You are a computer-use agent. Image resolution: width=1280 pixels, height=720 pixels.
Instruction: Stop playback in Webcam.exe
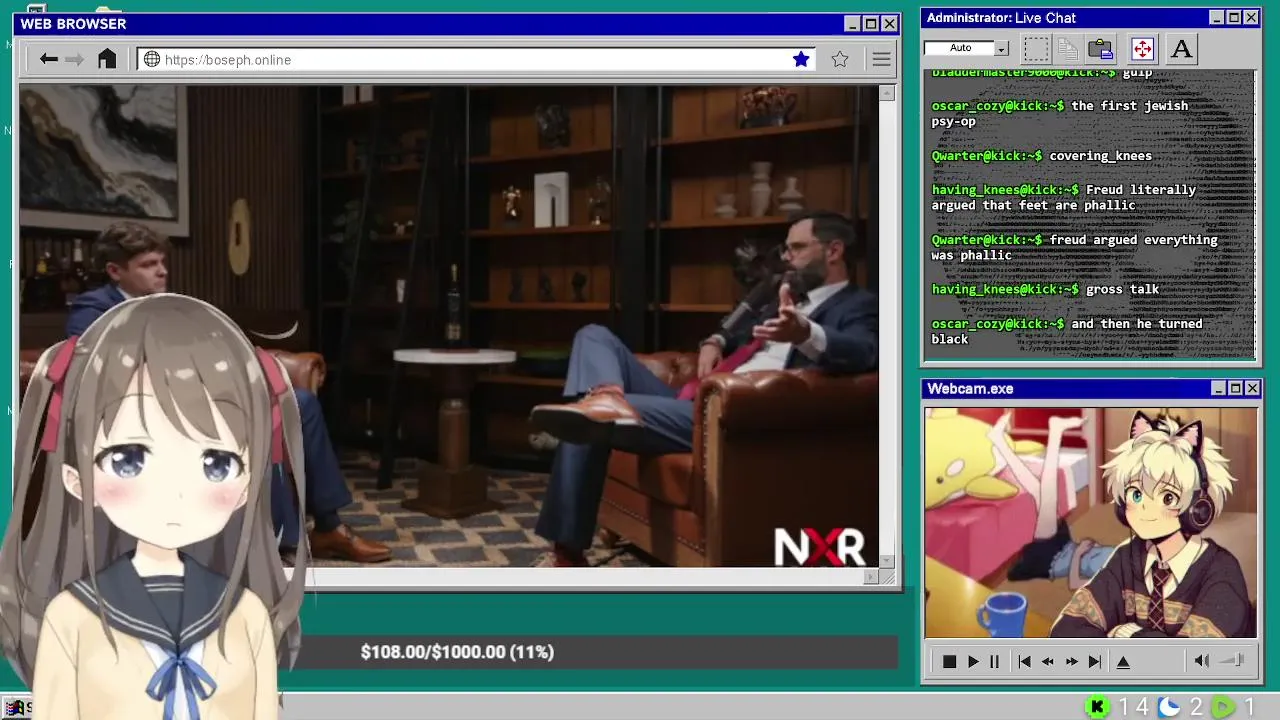[x=949, y=661]
